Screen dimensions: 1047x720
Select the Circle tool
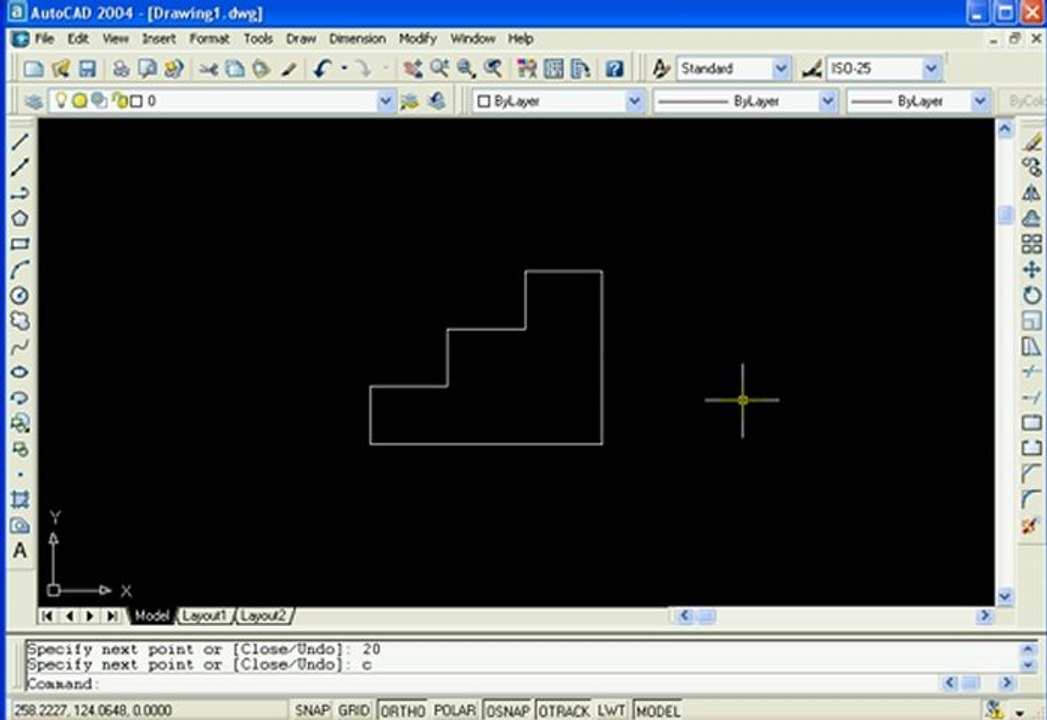(20, 295)
